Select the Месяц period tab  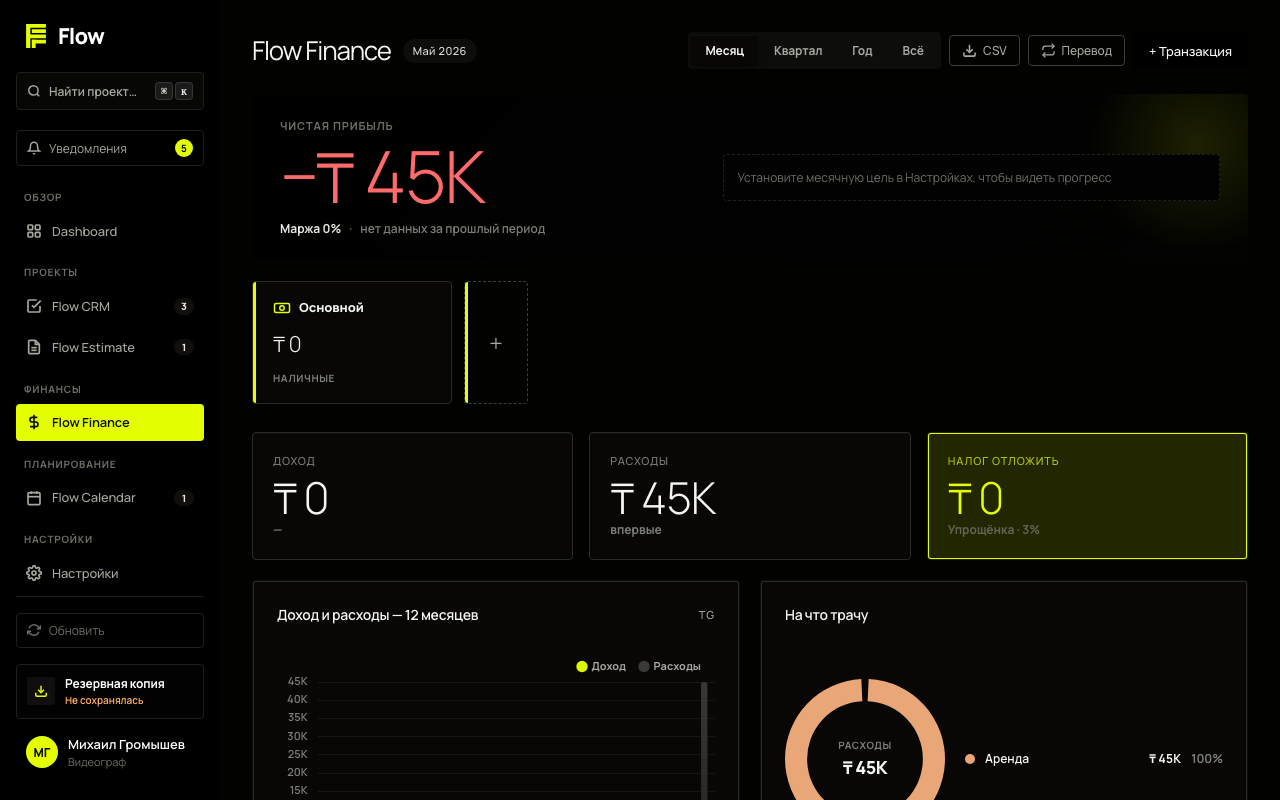[724, 51]
